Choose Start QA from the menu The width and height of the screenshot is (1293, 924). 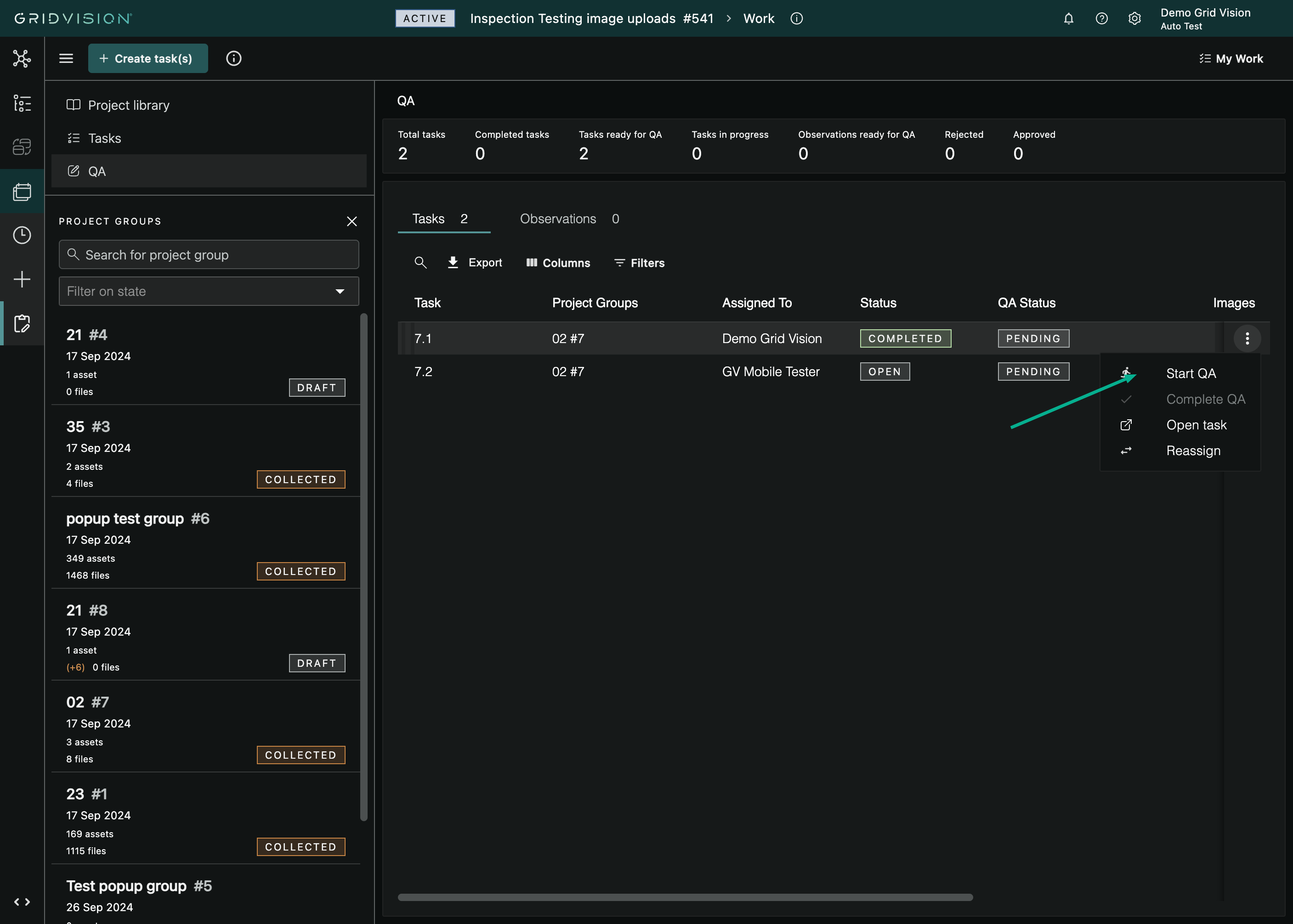click(1180, 373)
